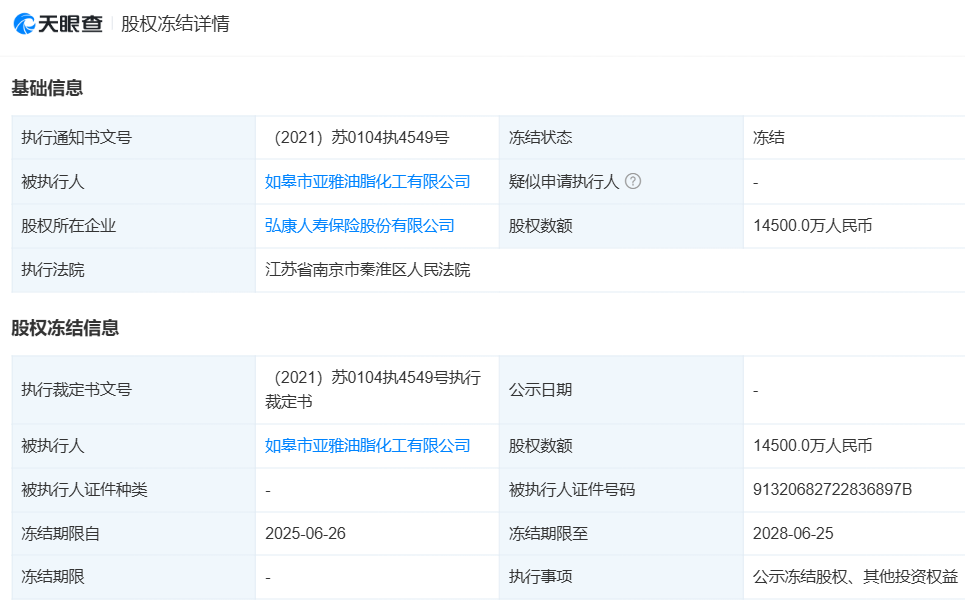Click 股权数额 label in 股权冻结信息
This screenshot has height=600, width=965.
coord(540,446)
